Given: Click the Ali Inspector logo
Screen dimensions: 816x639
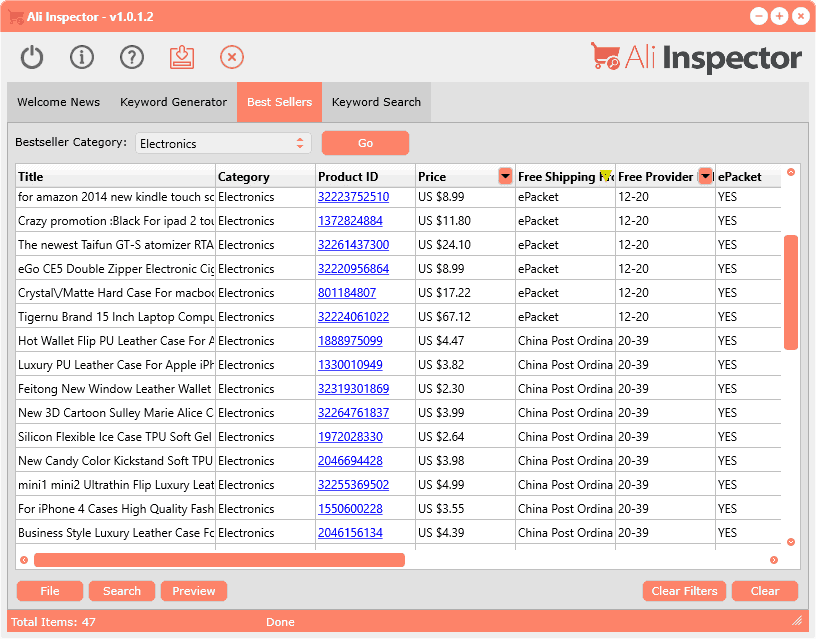Looking at the screenshot, I should coord(696,57).
